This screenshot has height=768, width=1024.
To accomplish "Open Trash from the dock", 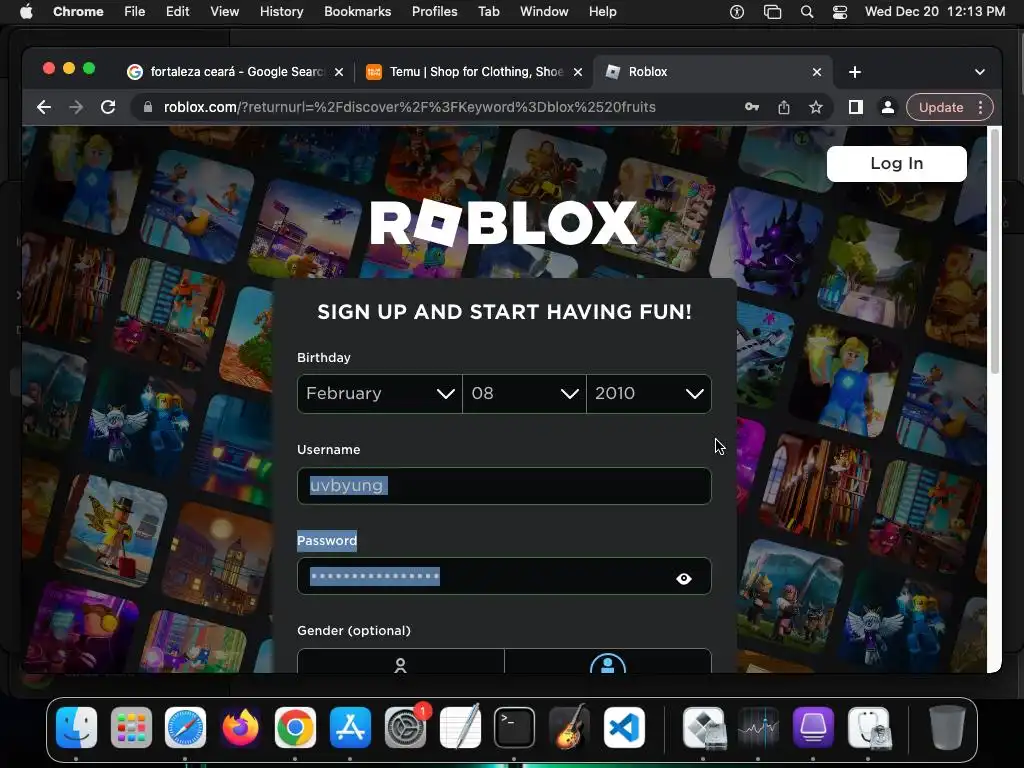I will pos(947,728).
